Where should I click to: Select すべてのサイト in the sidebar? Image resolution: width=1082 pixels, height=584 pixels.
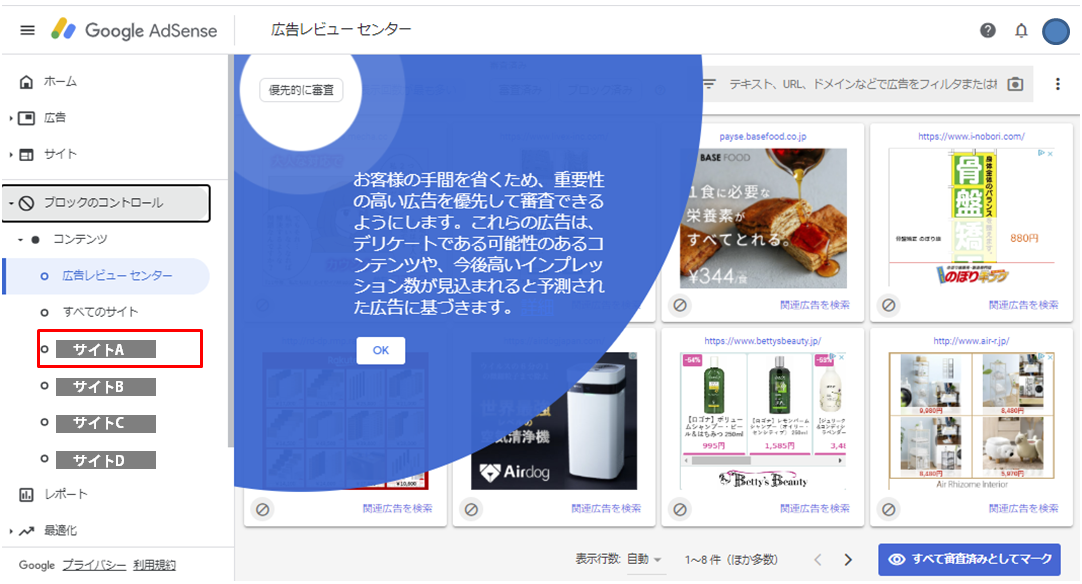[x=101, y=312]
